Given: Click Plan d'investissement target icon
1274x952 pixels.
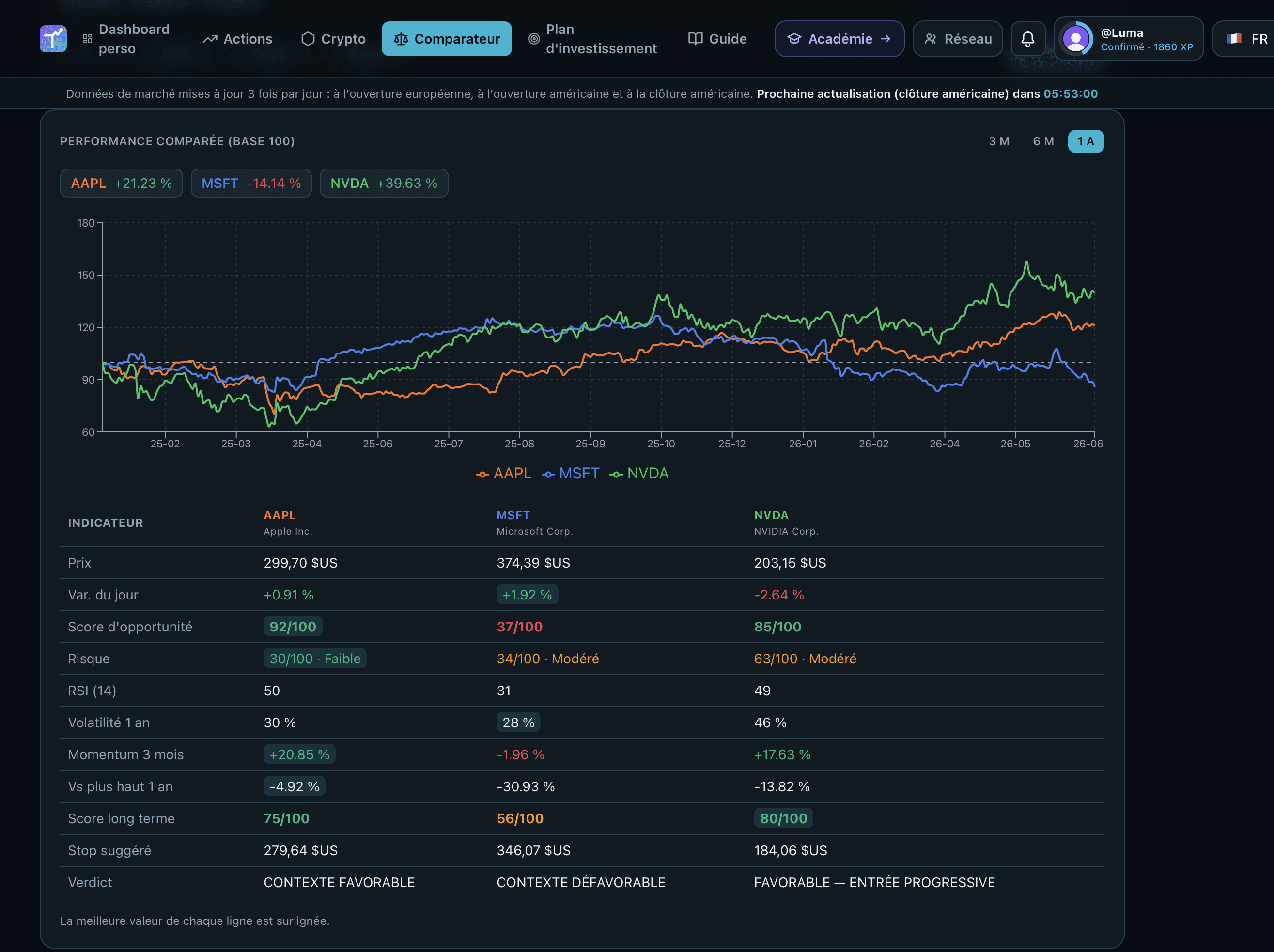Looking at the screenshot, I should tap(534, 39).
